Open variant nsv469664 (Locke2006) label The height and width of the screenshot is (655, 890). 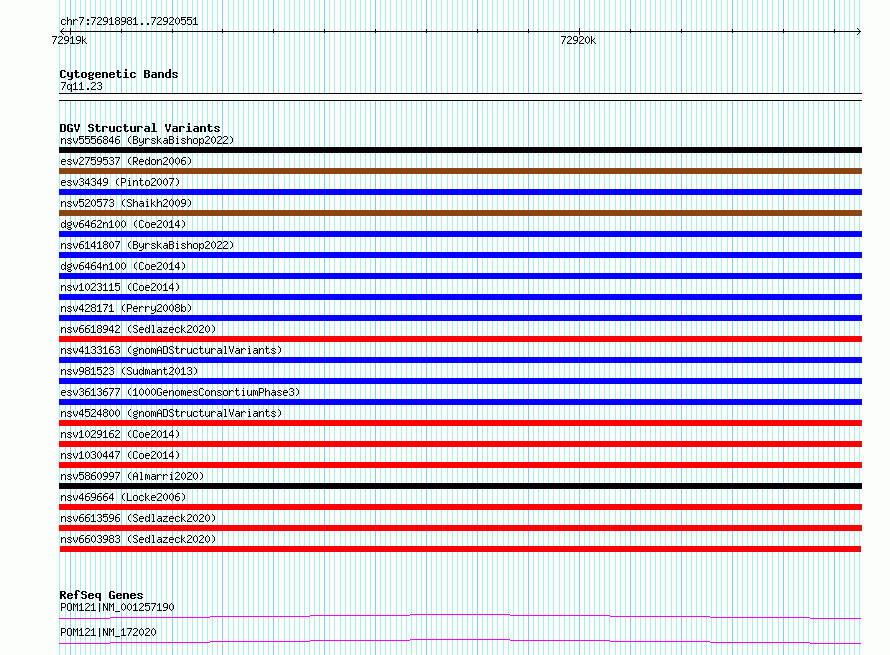(x=123, y=497)
